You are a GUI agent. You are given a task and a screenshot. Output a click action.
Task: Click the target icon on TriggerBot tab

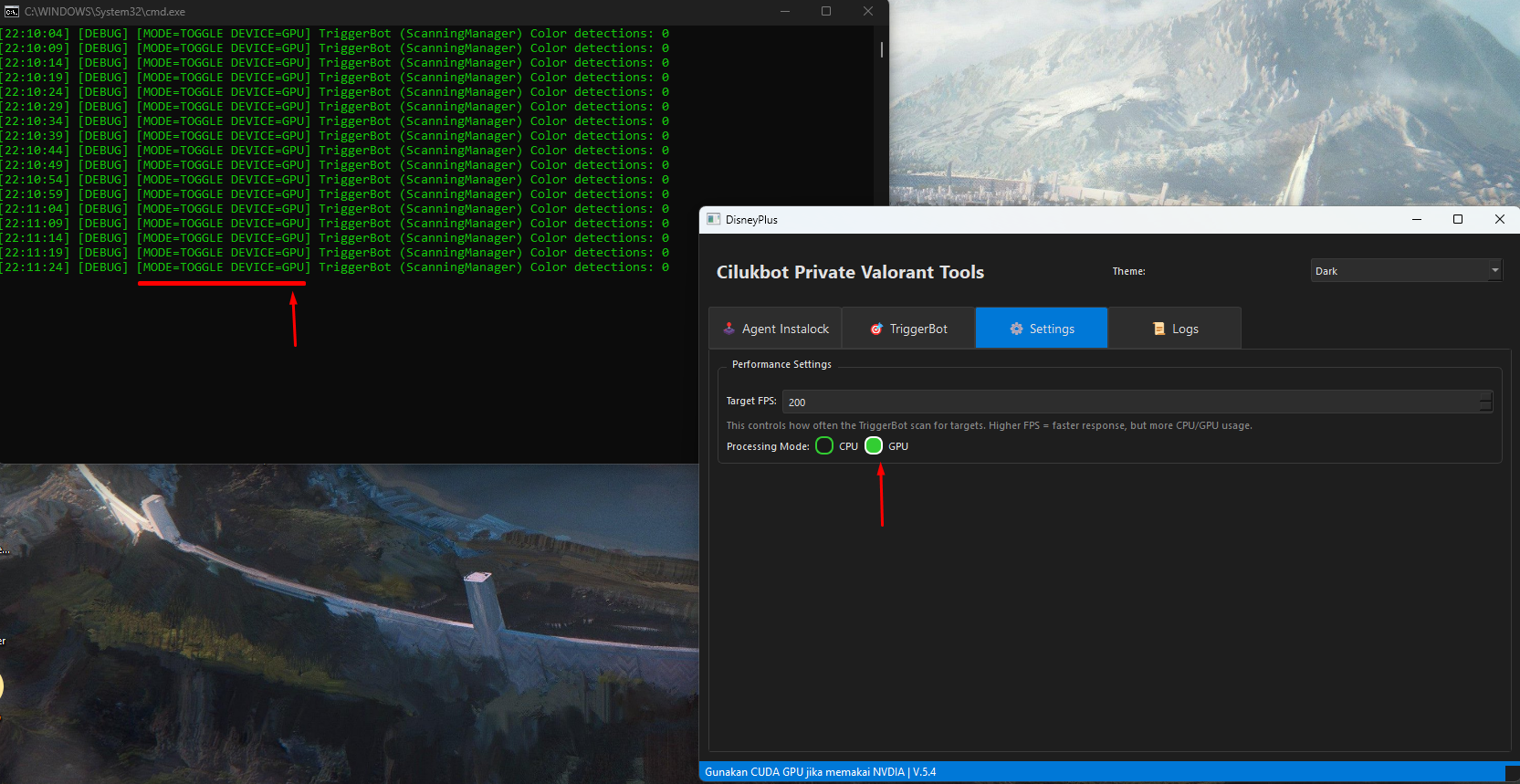(x=876, y=329)
